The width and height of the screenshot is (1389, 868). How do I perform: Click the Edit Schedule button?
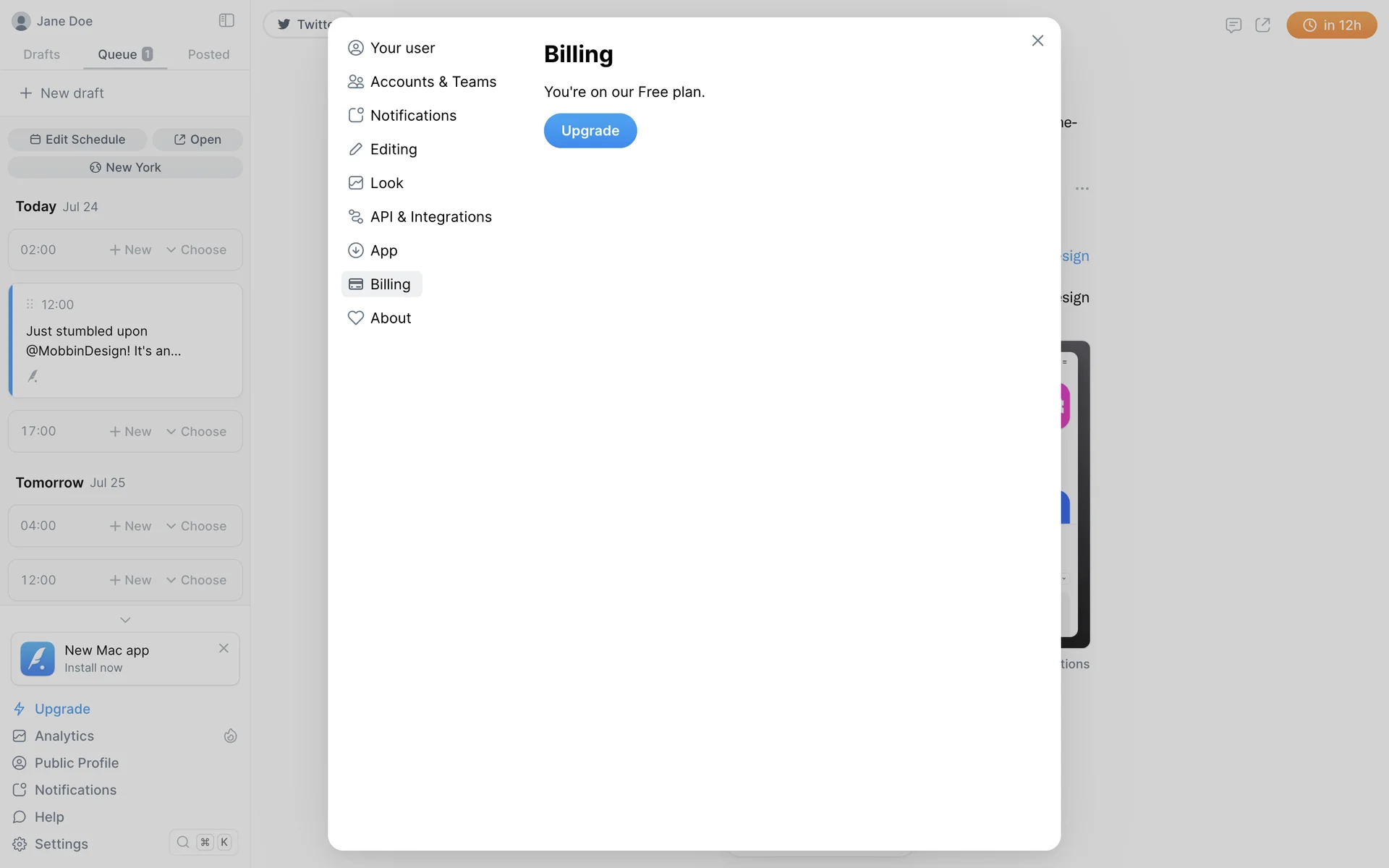(x=77, y=140)
